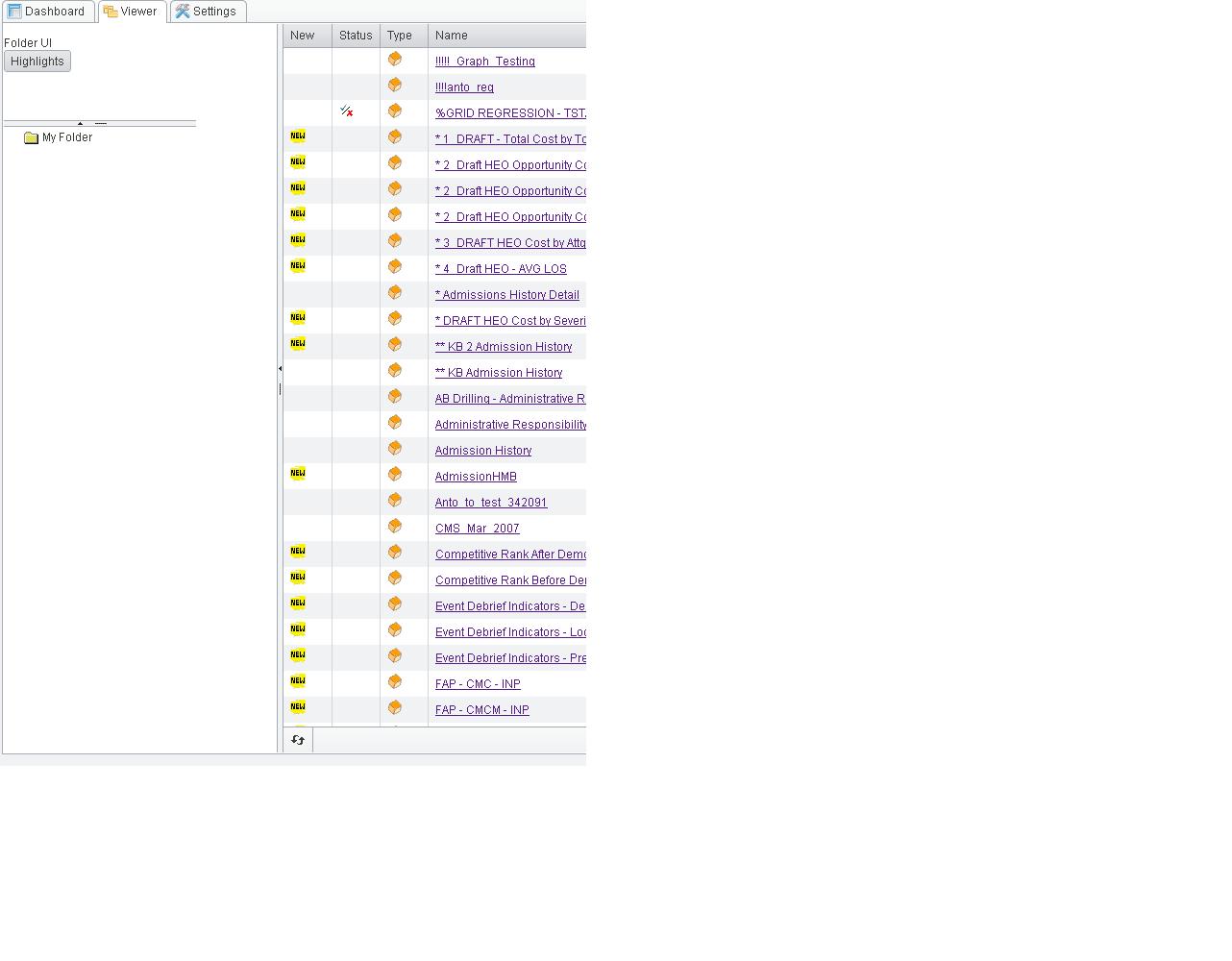Click the refresh icon below the list
This screenshot has width=1232, height=961.
coord(298,740)
